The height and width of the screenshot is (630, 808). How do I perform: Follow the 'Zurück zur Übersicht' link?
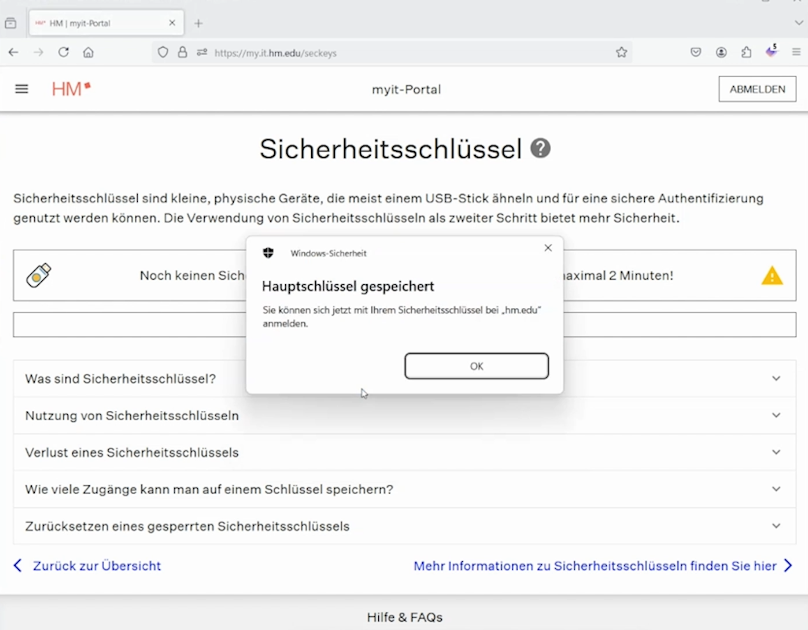pyautogui.click(x=96, y=566)
